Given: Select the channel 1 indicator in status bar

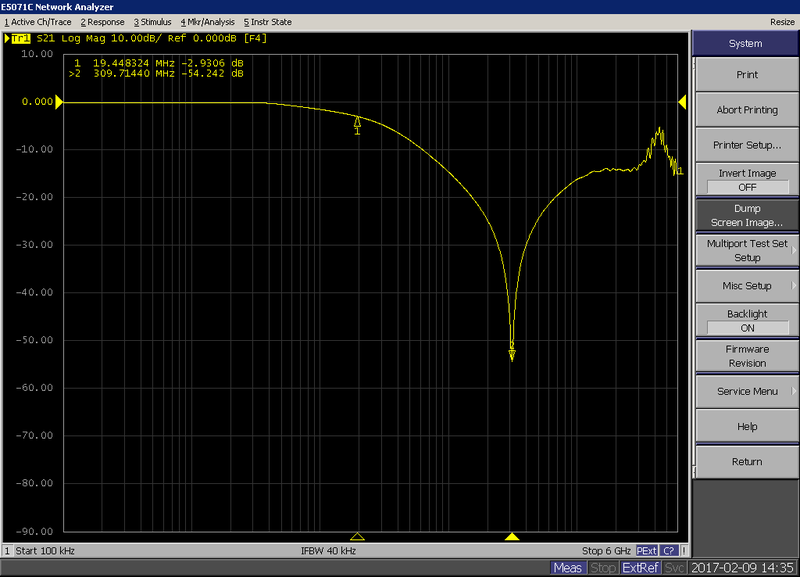Looking at the screenshot, I should pos(7,550).
